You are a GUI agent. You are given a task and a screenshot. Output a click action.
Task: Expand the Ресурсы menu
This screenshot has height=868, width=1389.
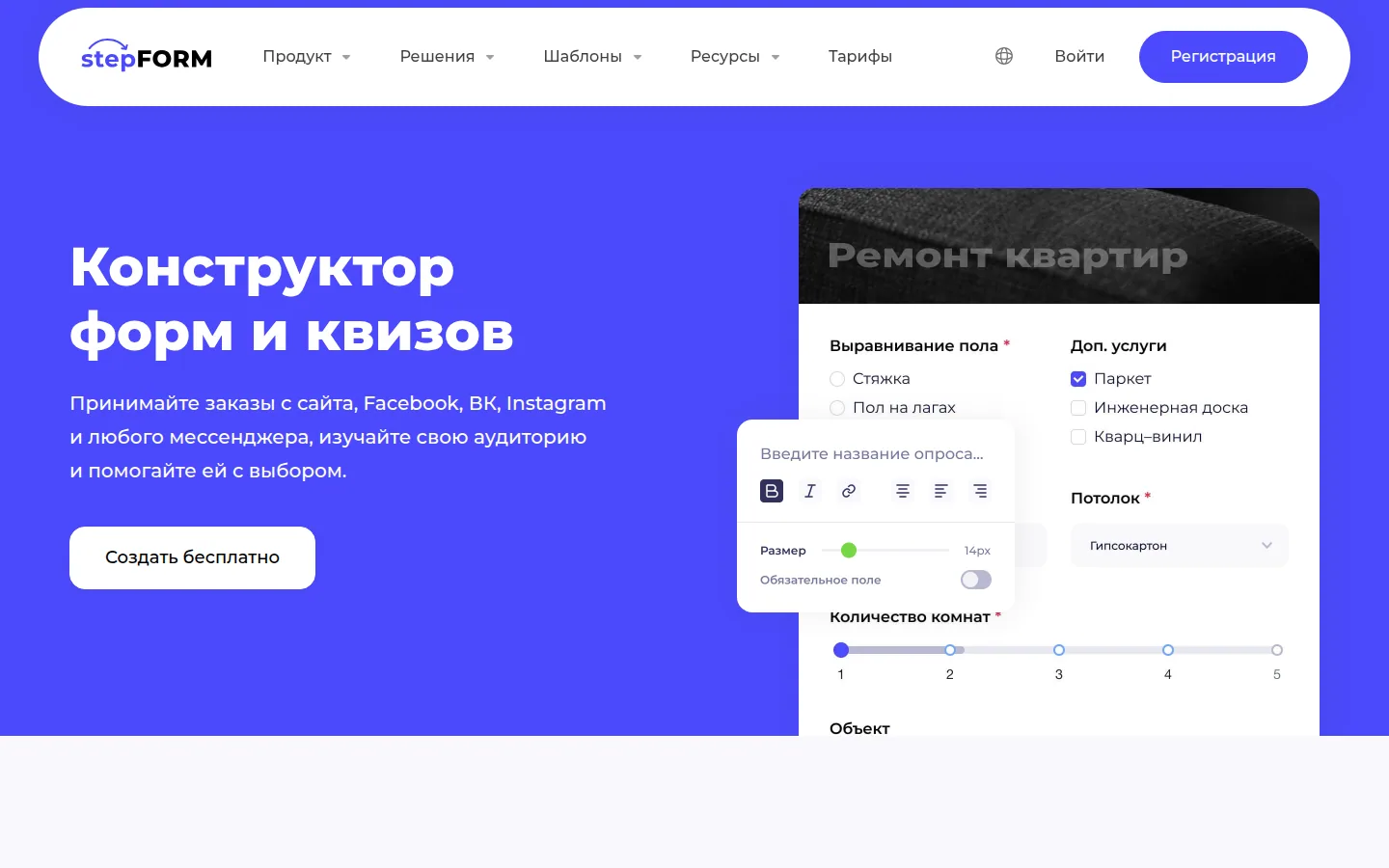click(735, 56)
